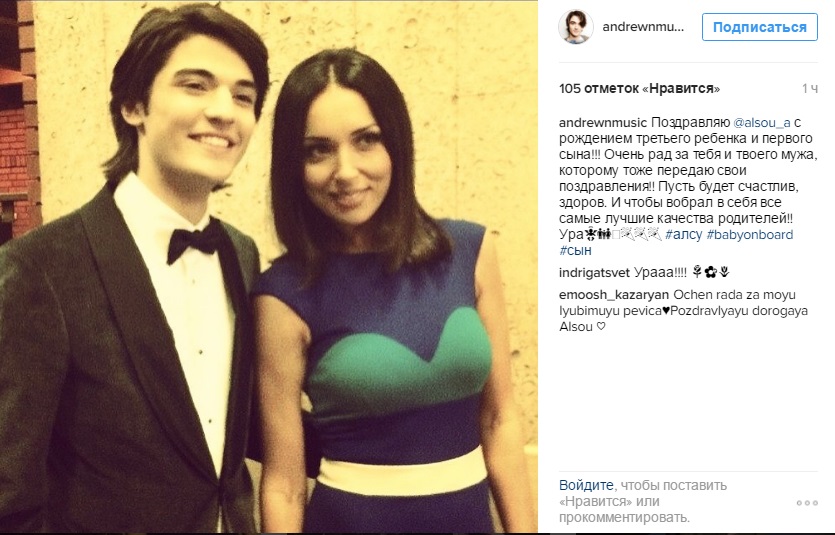Viewport: 835px width, 535px height.
Task: Click the Подписаться follow button
Action: coord(759,27)
